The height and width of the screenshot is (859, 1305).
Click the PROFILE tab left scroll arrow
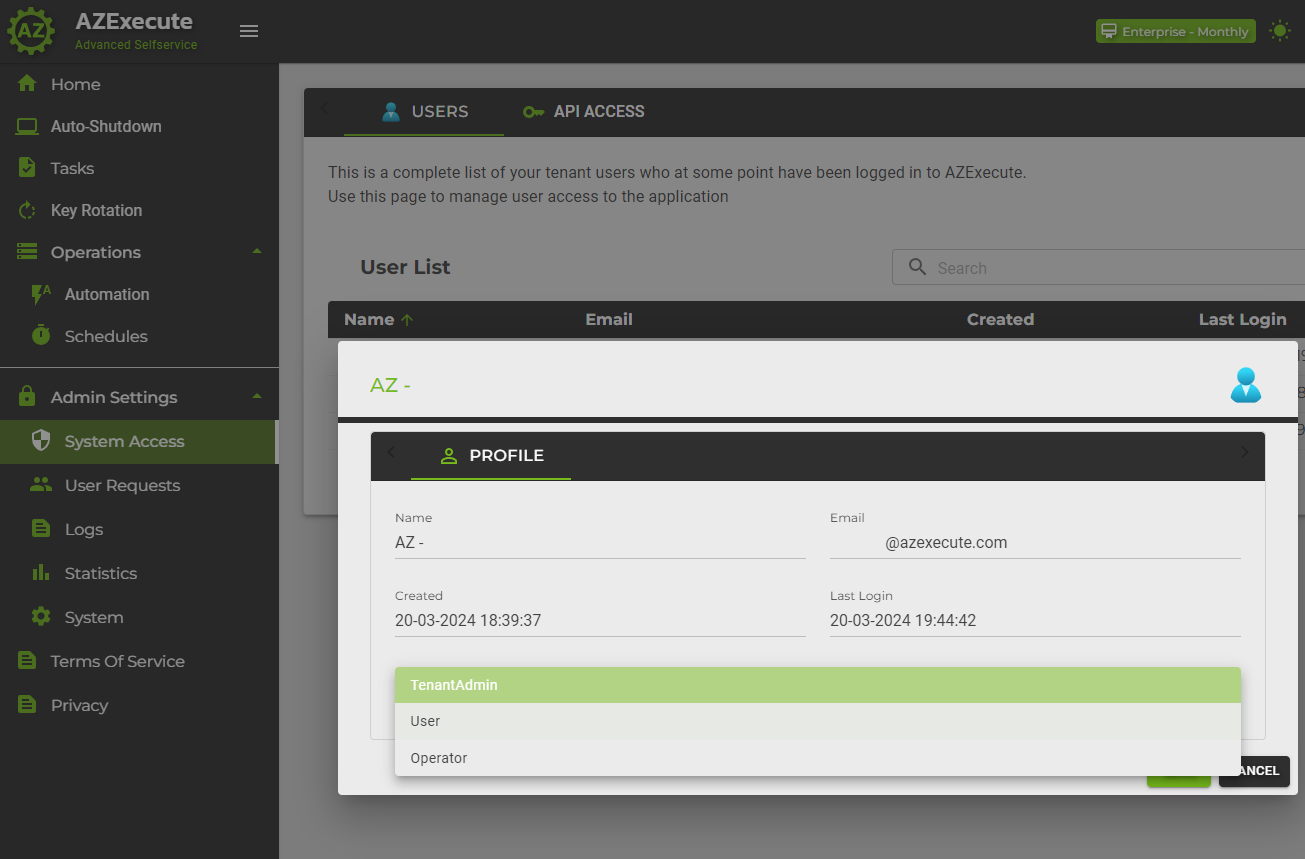point(391,452)
